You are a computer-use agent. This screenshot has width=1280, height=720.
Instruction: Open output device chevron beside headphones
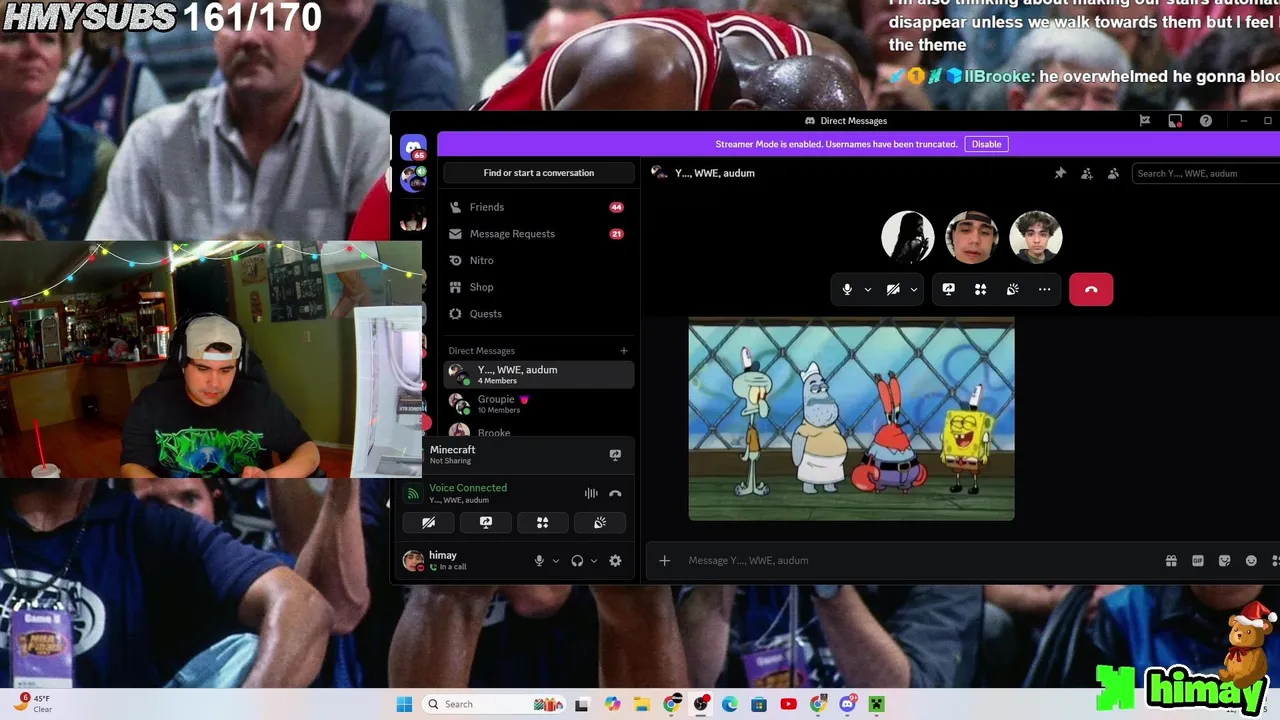[x=594, y=561]
